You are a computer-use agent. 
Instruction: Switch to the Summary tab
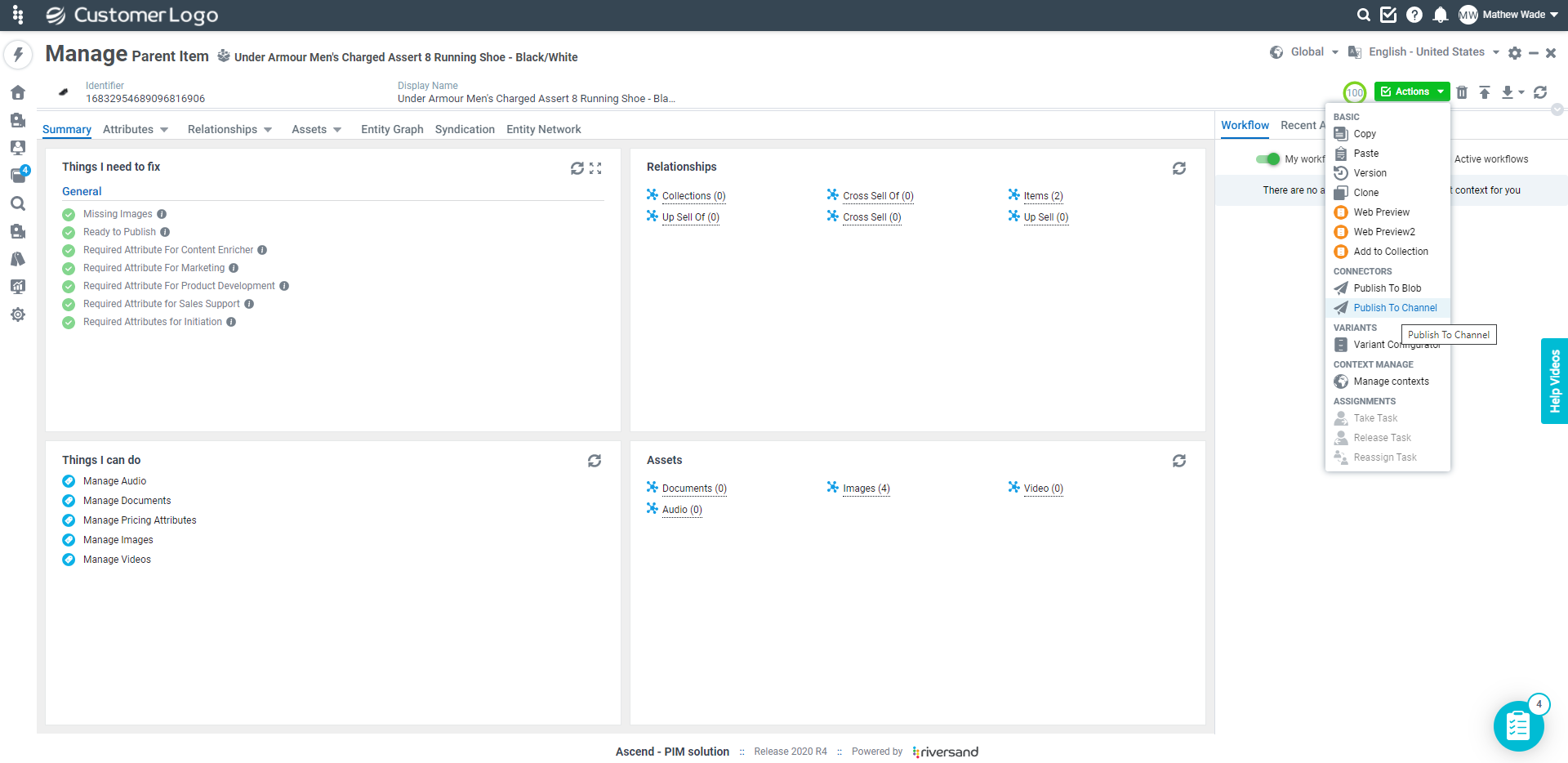(67, 130)
